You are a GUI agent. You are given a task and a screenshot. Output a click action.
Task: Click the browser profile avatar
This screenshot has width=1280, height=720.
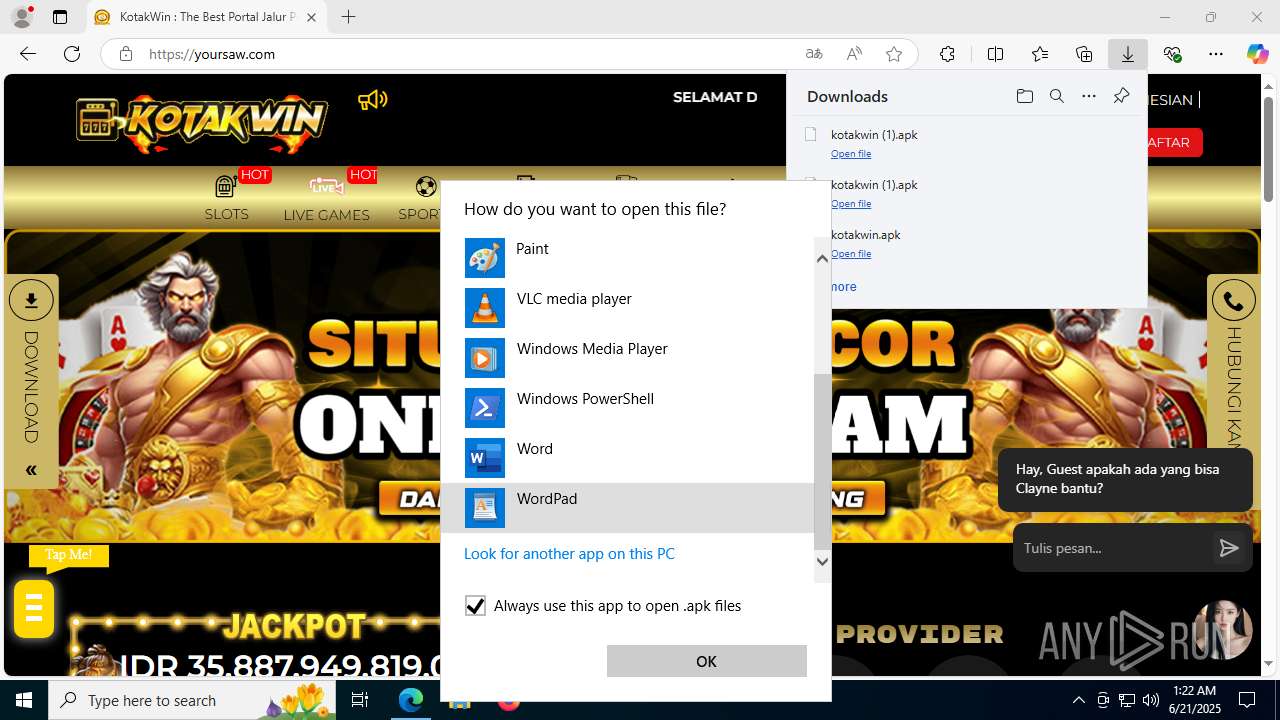click(22, 17)
